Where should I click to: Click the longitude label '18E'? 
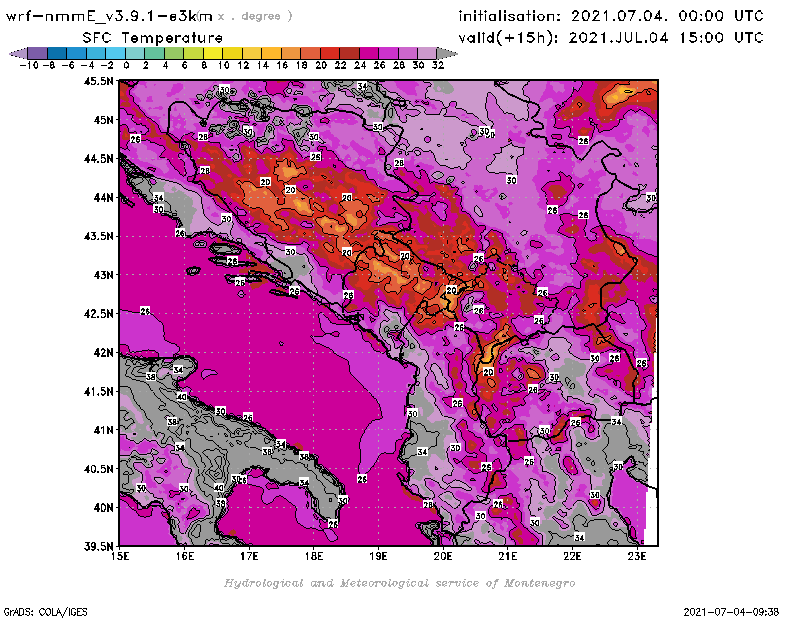click(x=314, y=556)
